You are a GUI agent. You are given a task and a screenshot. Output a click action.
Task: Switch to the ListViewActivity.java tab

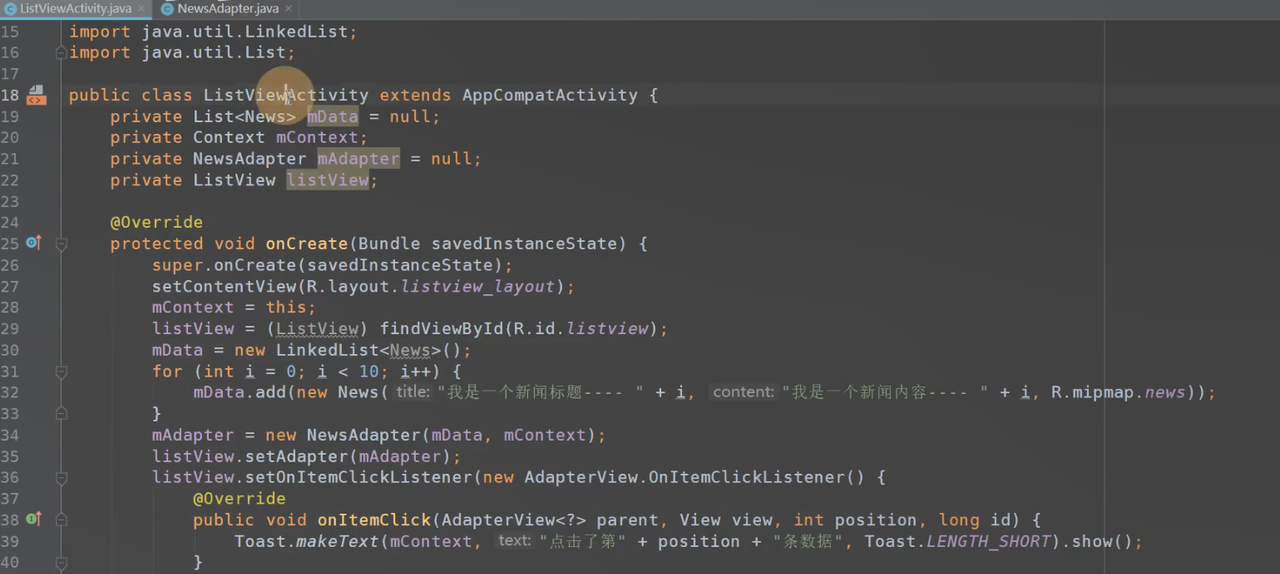tap(75, 8)
